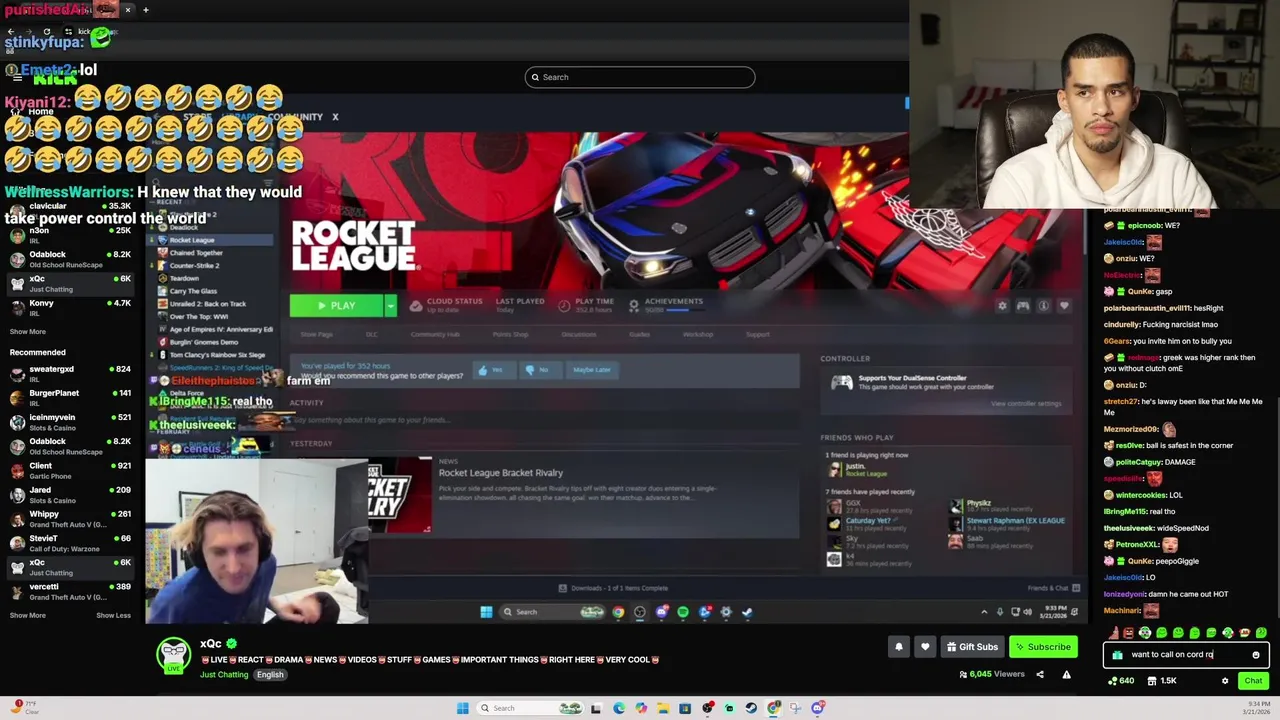The image size is (1280, 720).
Task: Open the gift icon inside chat input
Action: click(1117, 655)
